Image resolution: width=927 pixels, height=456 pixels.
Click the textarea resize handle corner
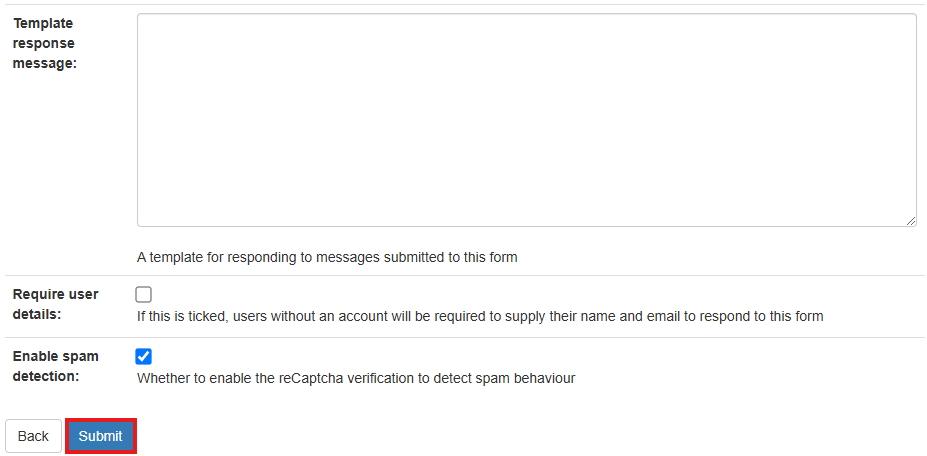coord(911,221)
